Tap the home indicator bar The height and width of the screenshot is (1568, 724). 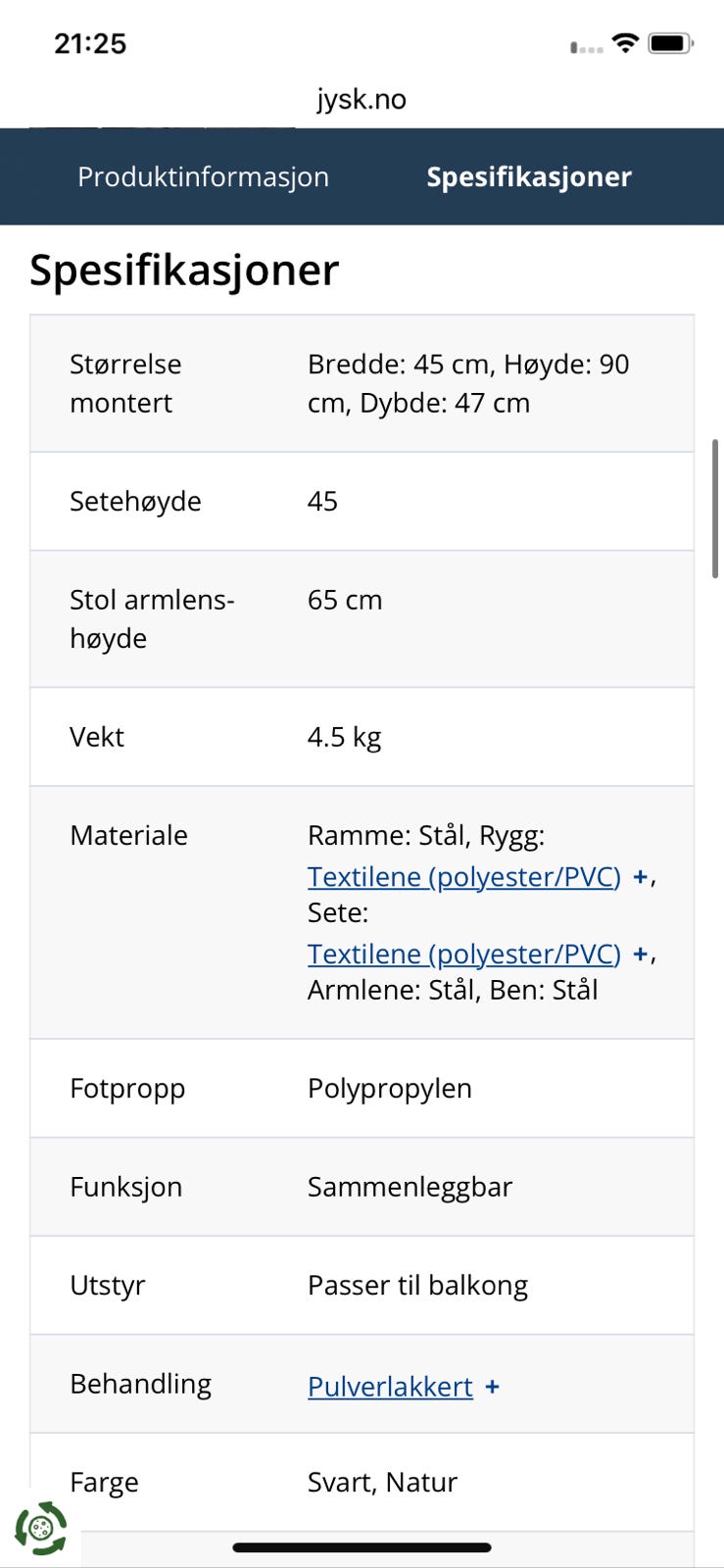362,1547
